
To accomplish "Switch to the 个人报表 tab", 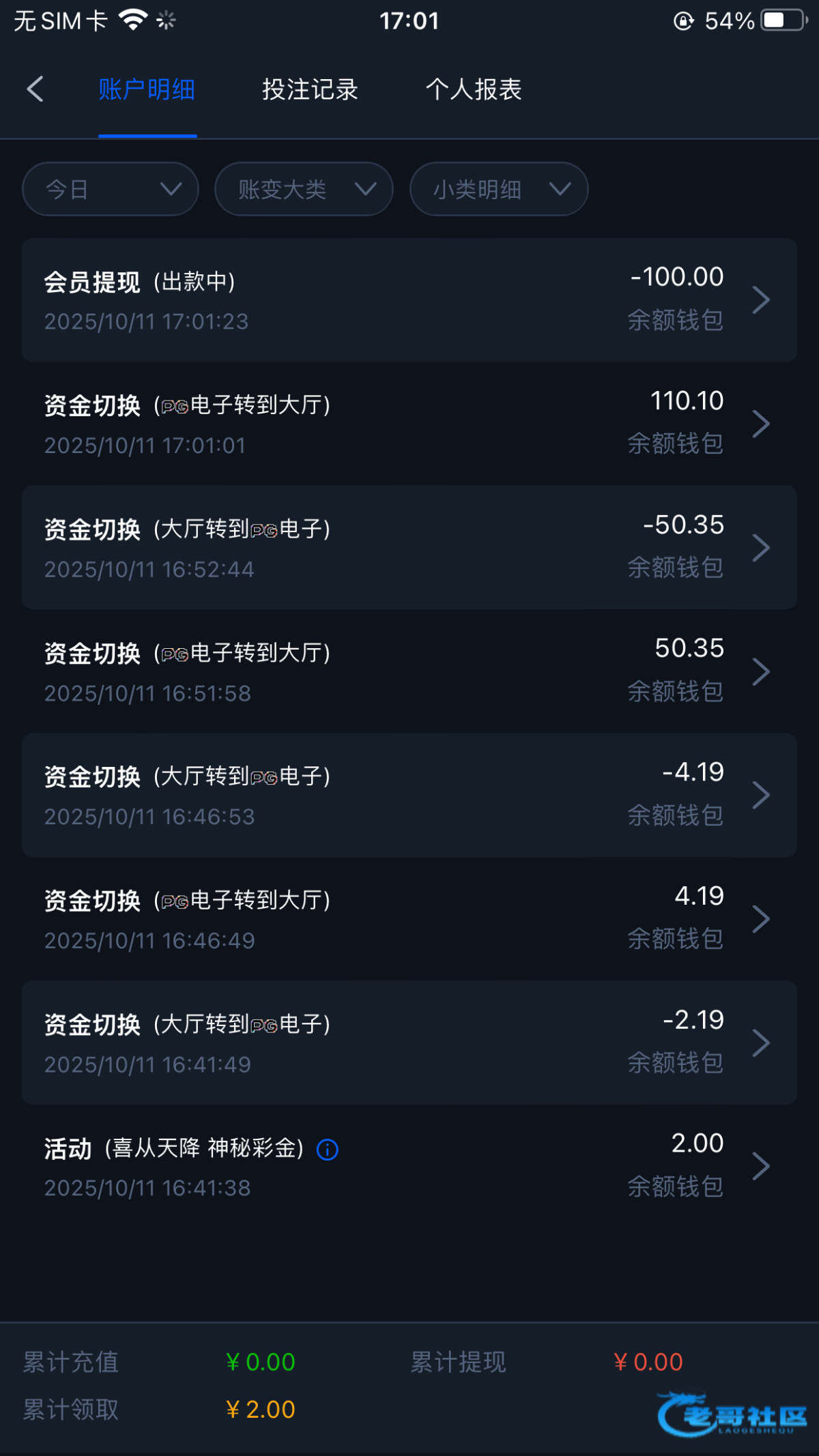I will tap(474, 89).
